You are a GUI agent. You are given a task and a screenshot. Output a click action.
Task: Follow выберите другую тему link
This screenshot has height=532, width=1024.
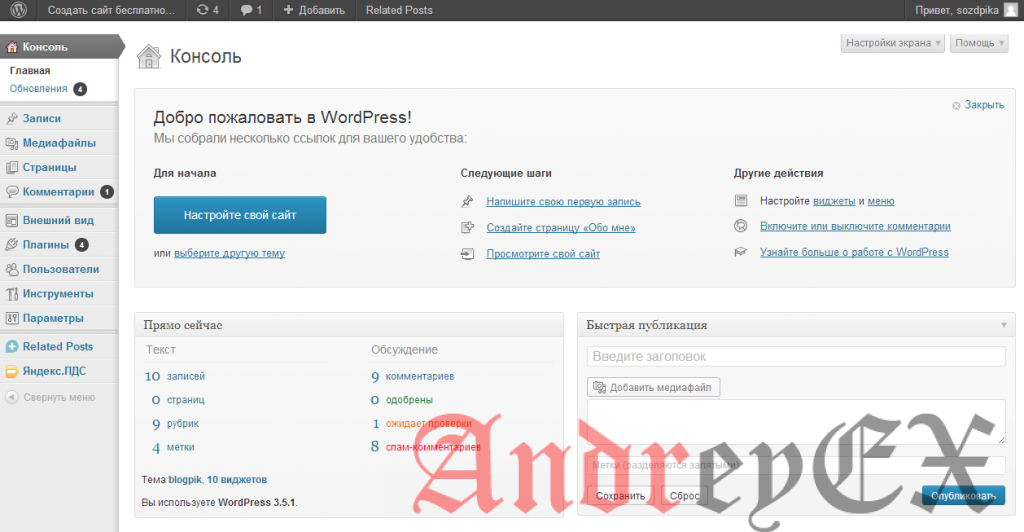click(229, 253)
